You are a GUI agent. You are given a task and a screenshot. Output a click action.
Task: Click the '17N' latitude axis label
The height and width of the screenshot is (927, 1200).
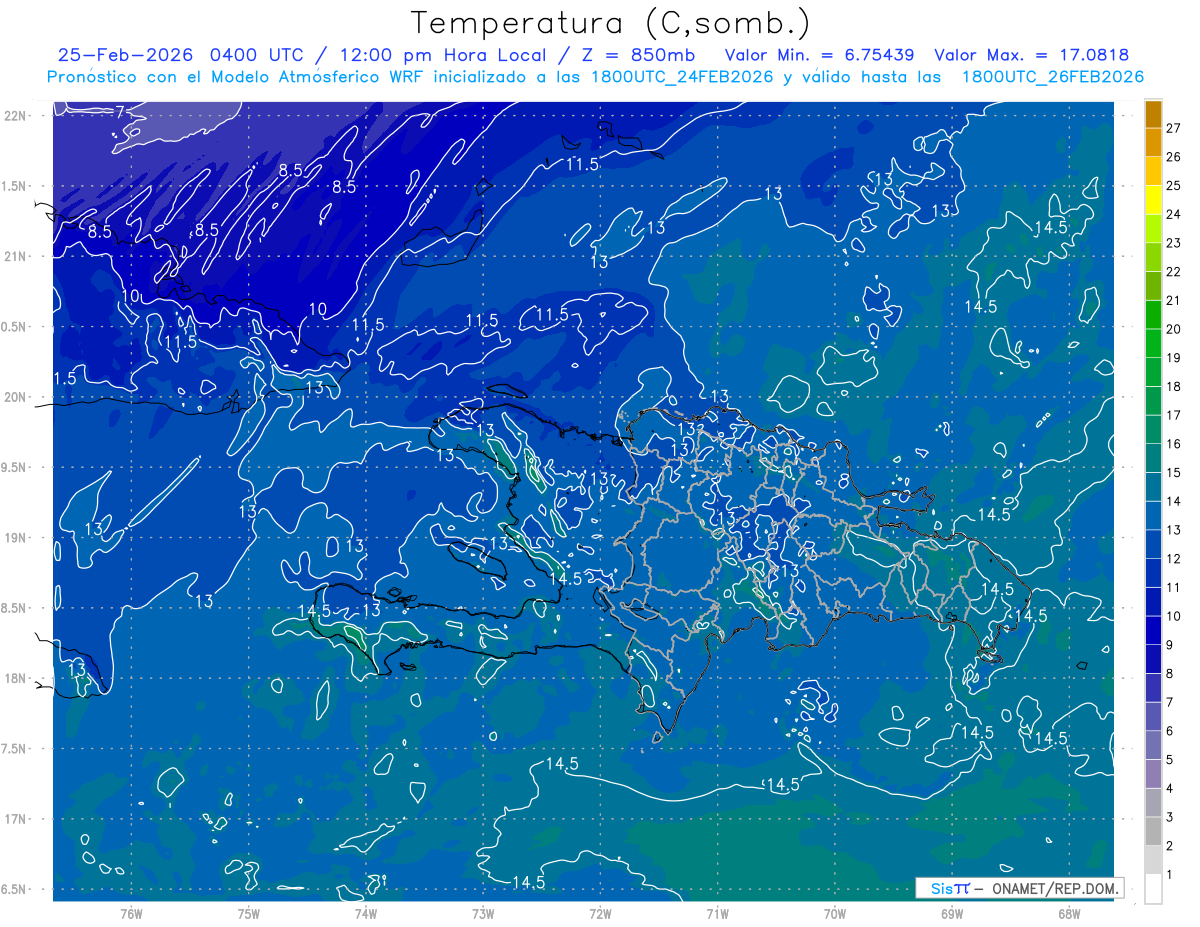click(15, 820)
